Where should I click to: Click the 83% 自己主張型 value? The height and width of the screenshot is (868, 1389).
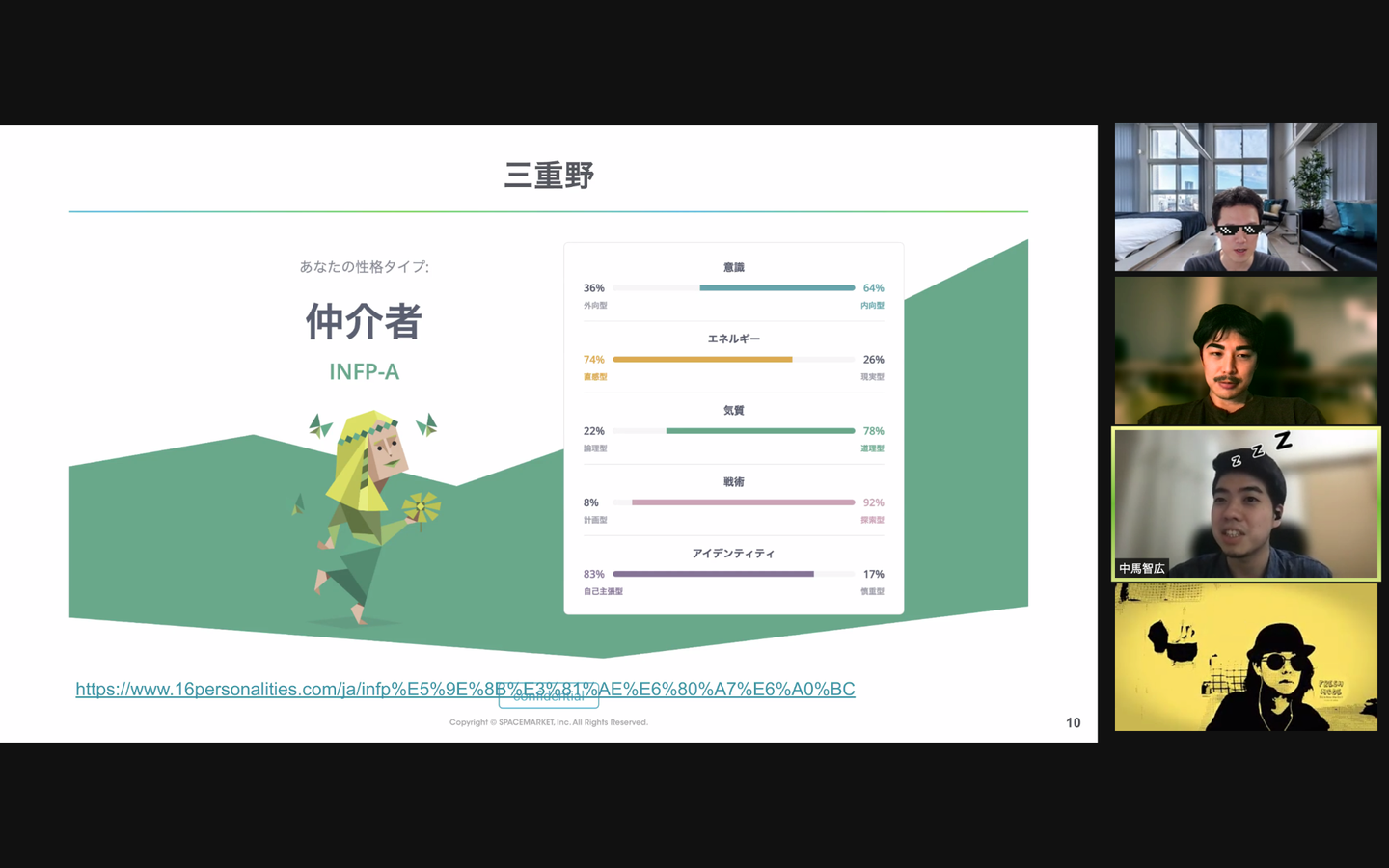(x=594, y=574)
